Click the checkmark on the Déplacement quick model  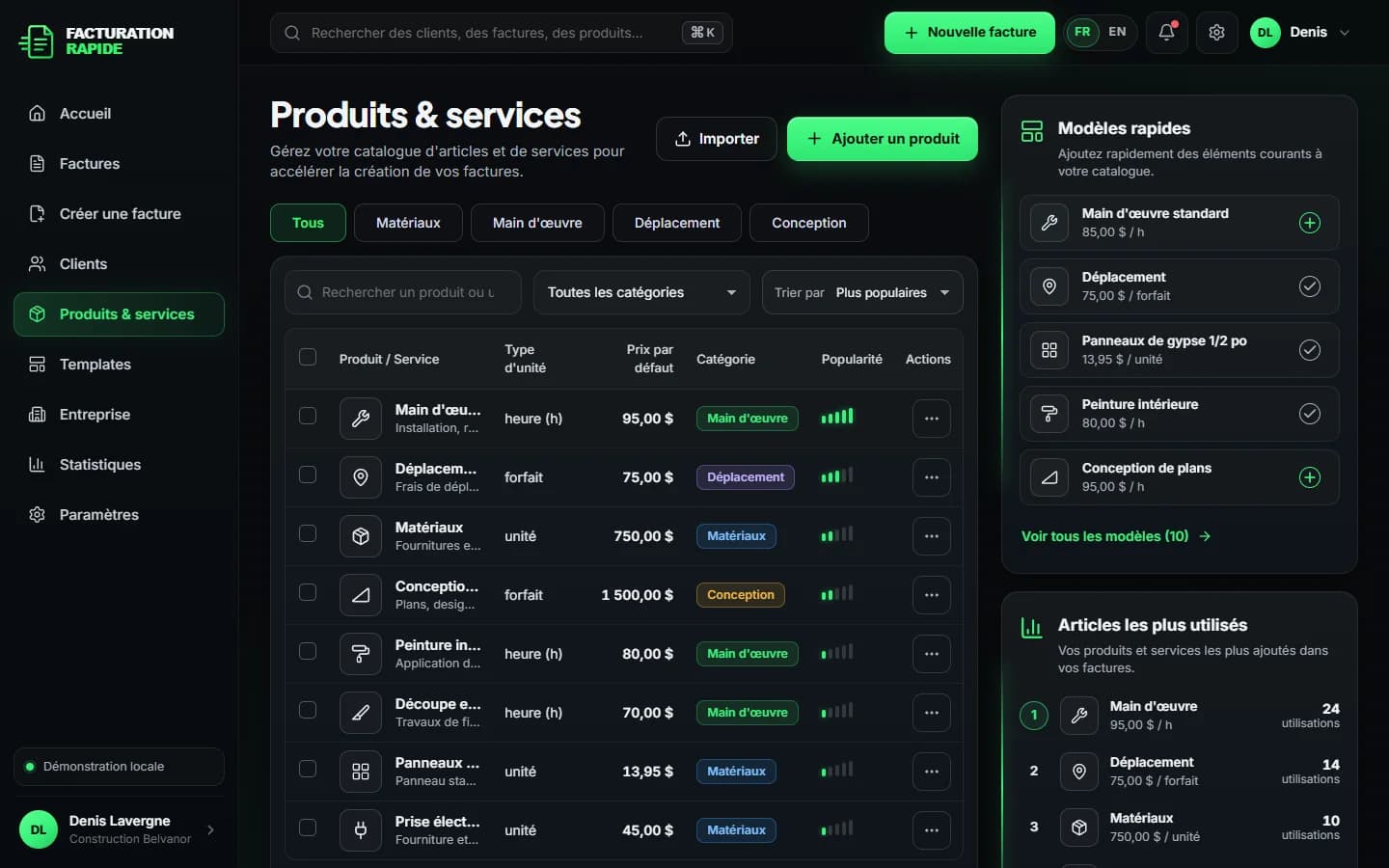(1309, 286)
